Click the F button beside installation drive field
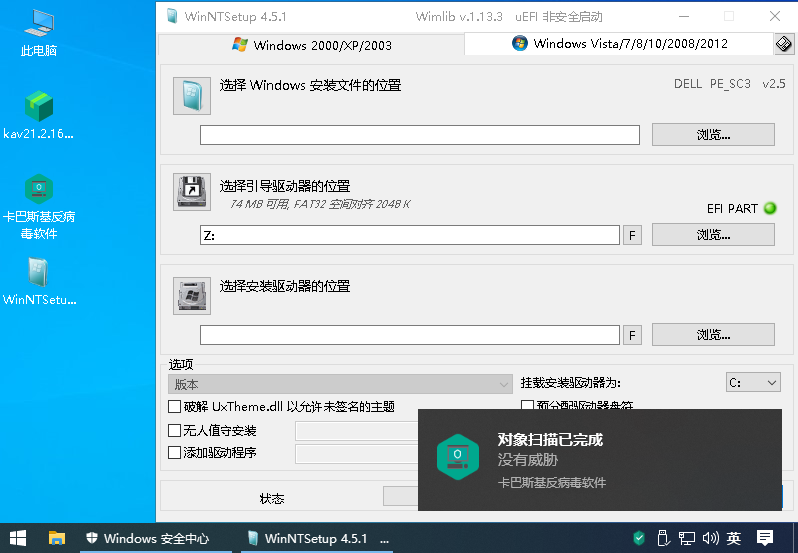 point(632,335)
